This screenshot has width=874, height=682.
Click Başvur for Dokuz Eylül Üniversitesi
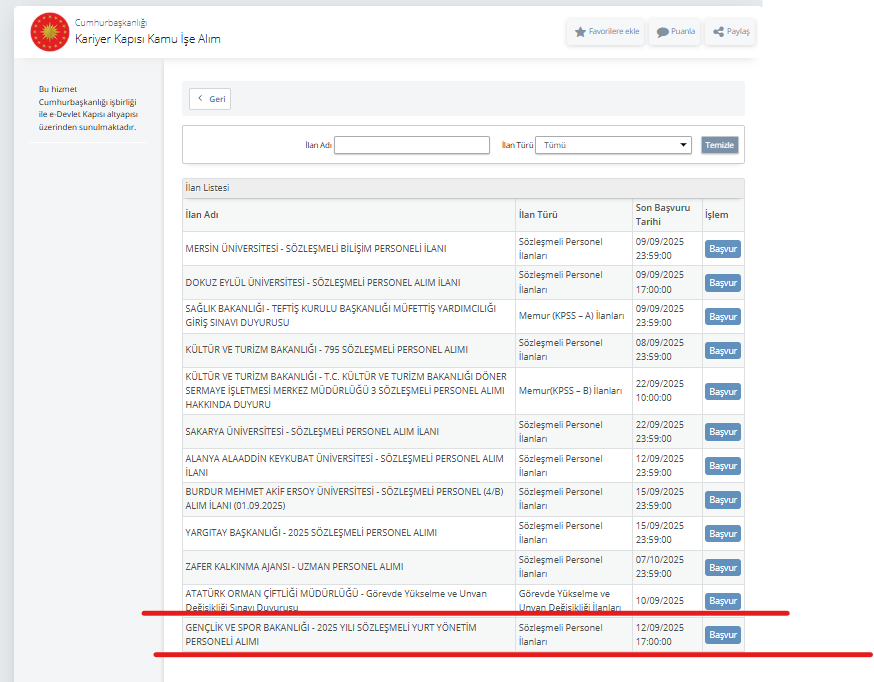tap(722, 283)
